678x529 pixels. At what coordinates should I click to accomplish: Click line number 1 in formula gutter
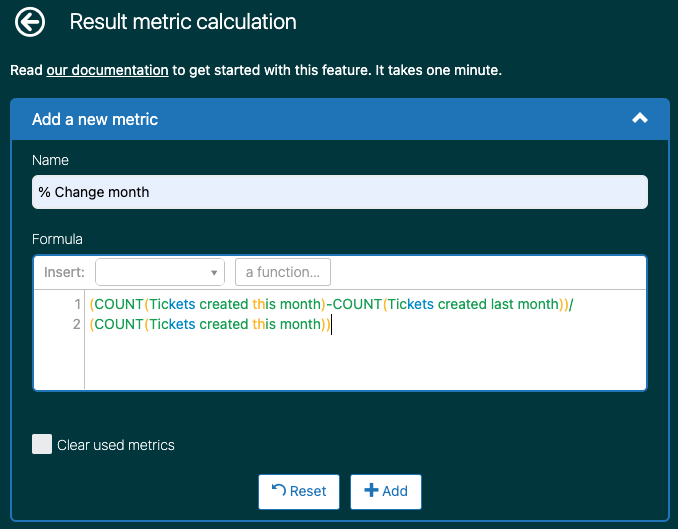(x=76, y=304)
